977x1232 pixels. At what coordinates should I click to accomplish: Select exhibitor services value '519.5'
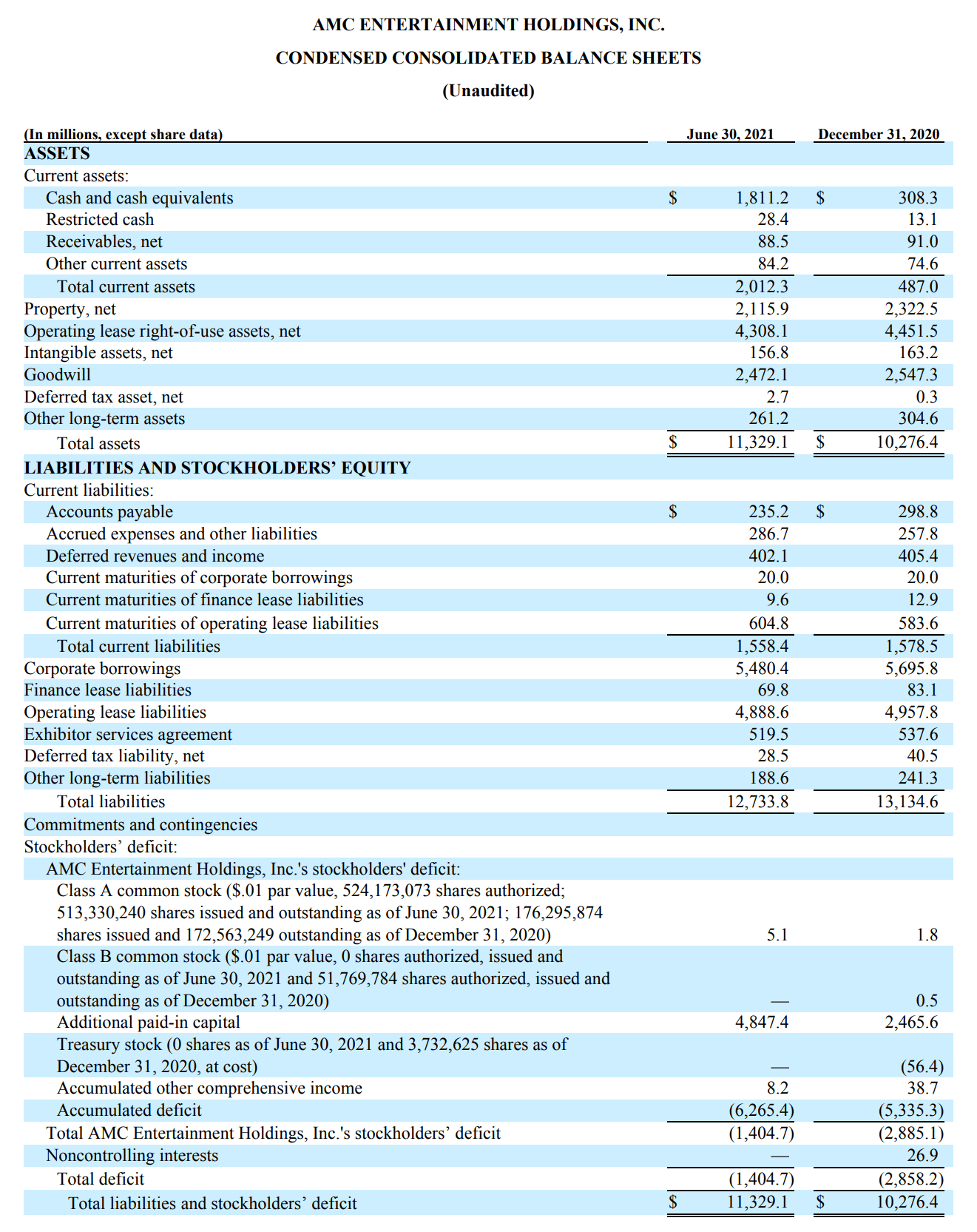coord(769,735)
